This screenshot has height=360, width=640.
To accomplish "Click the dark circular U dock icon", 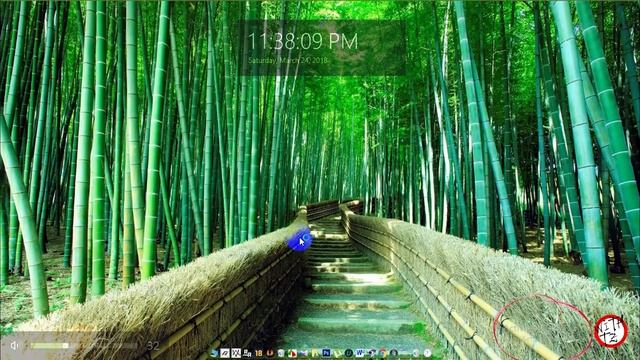I will click(x=349, y=353).
